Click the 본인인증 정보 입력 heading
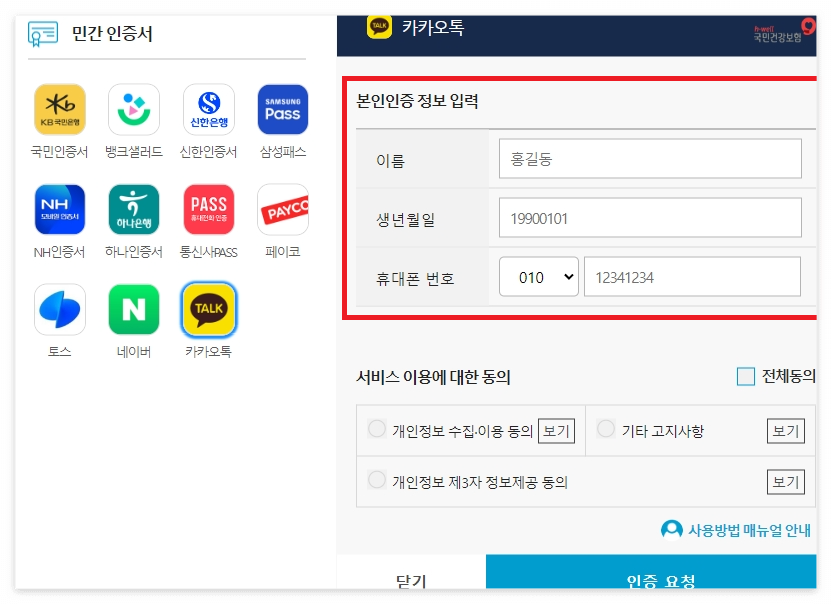This screenshot has height=604, width=832. click(x=417, y=101)
